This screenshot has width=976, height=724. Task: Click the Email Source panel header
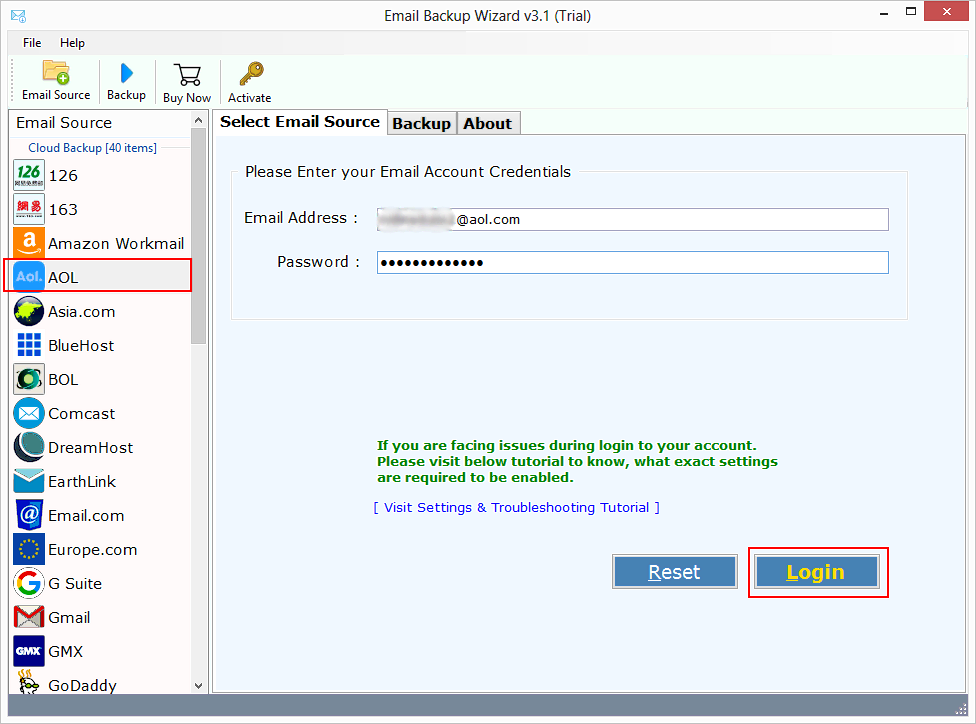coord(64,123)
